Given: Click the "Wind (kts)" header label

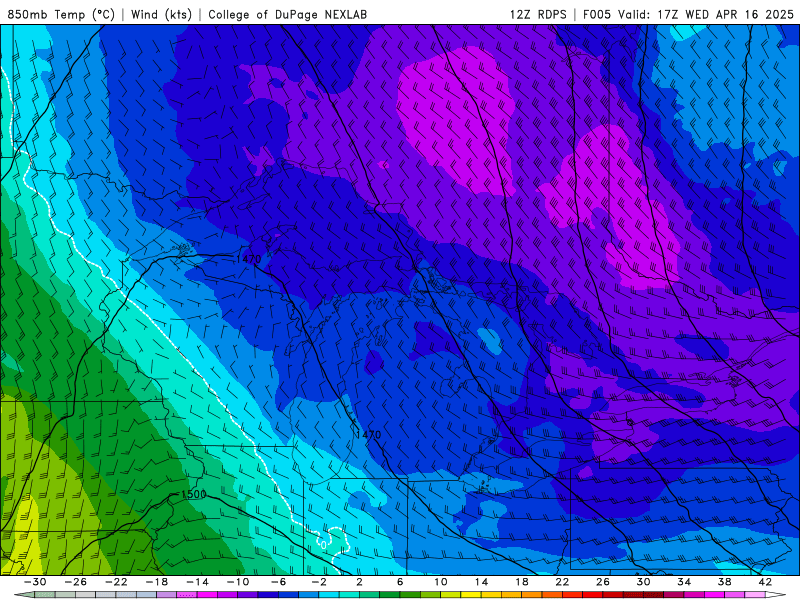Looking at the screenshot, I should [161, 14].
